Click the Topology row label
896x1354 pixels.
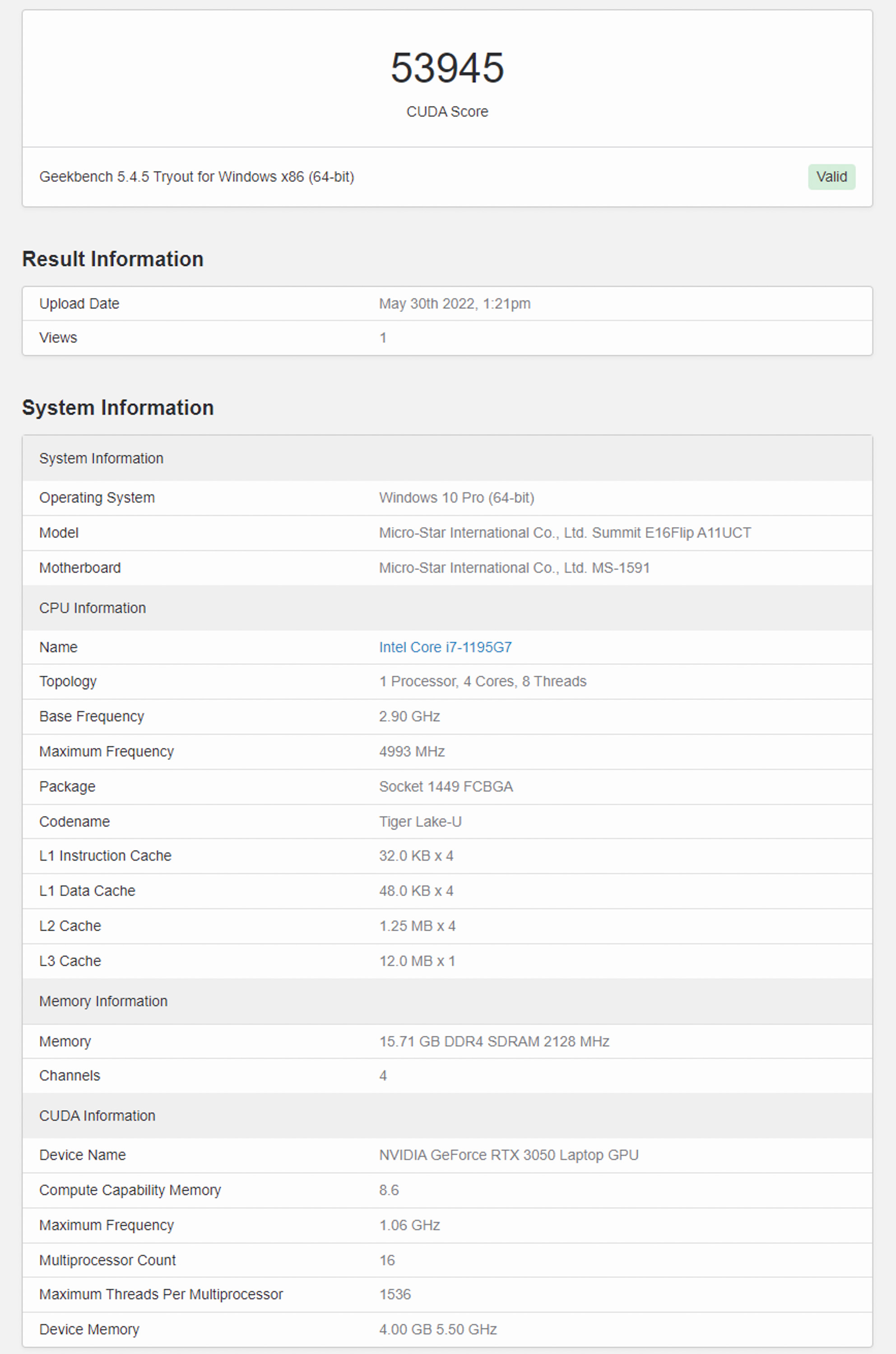click(x=68, y=681)
